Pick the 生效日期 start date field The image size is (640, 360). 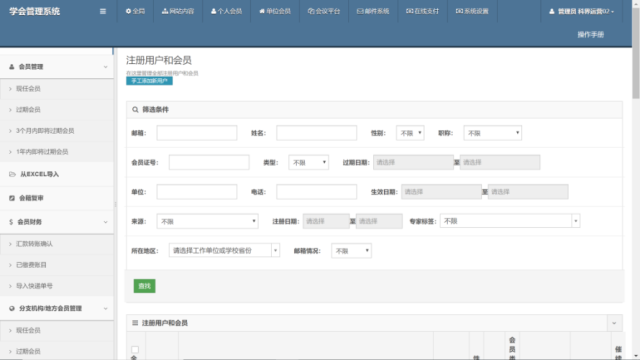[441, 192]
